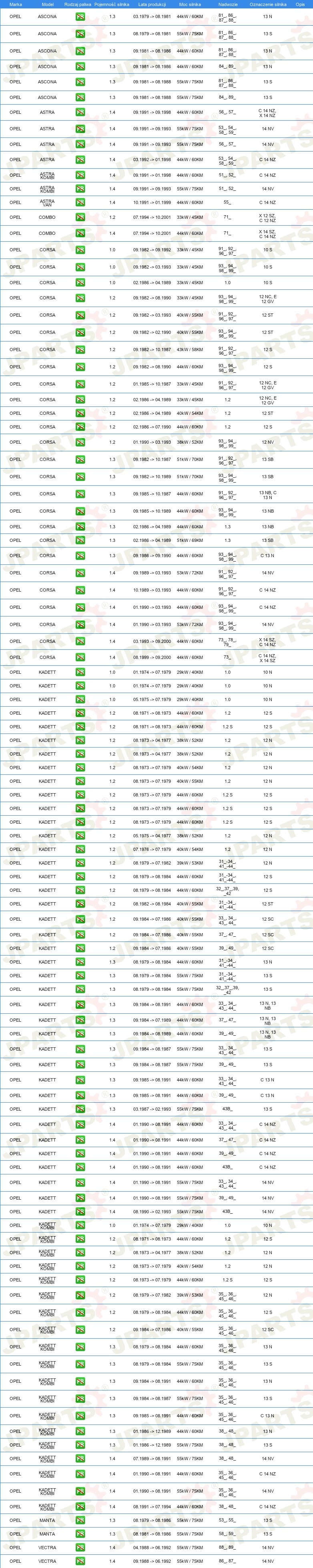Click the Oznaczenie silnika column header
The width and height of the screenshot is (313, 1568).
point(268,4)
